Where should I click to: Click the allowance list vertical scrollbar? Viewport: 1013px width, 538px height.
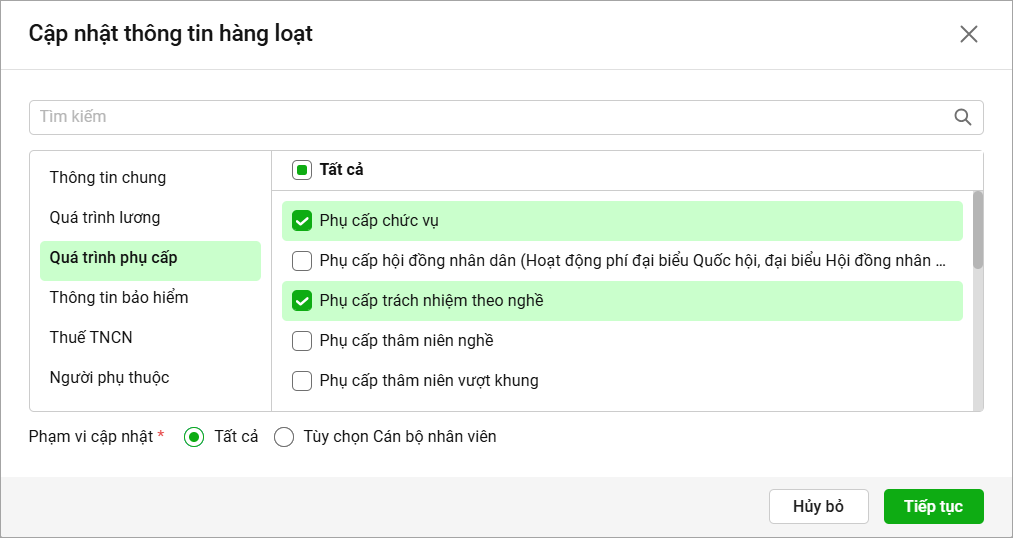coord(978,230)
